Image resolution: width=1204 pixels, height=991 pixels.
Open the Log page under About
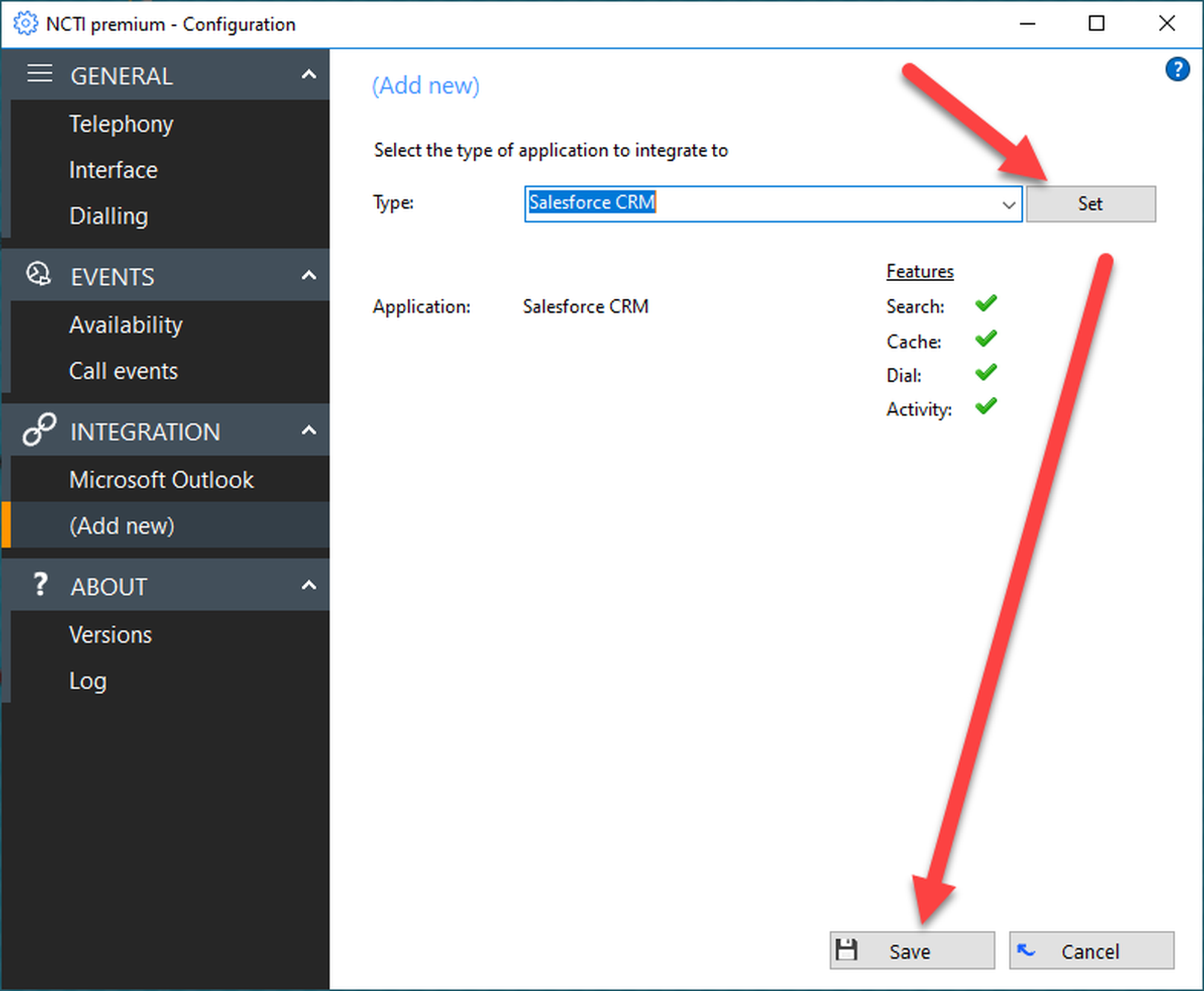pos(88,681)
